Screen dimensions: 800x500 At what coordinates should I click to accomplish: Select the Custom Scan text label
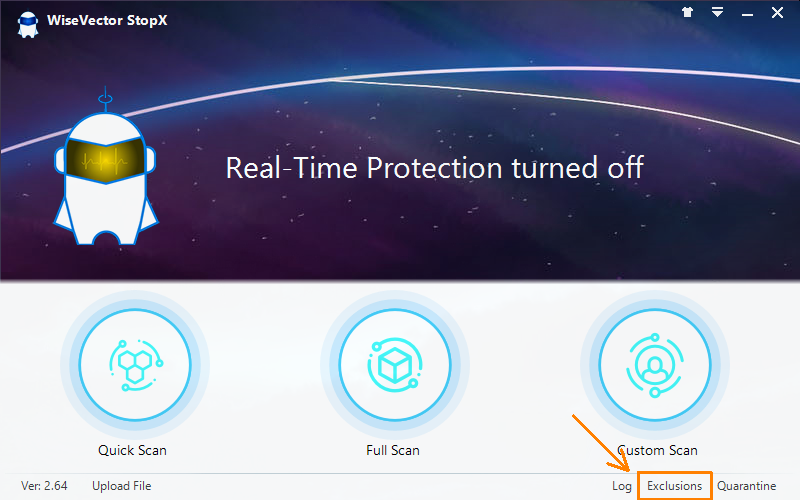[657, 451]
